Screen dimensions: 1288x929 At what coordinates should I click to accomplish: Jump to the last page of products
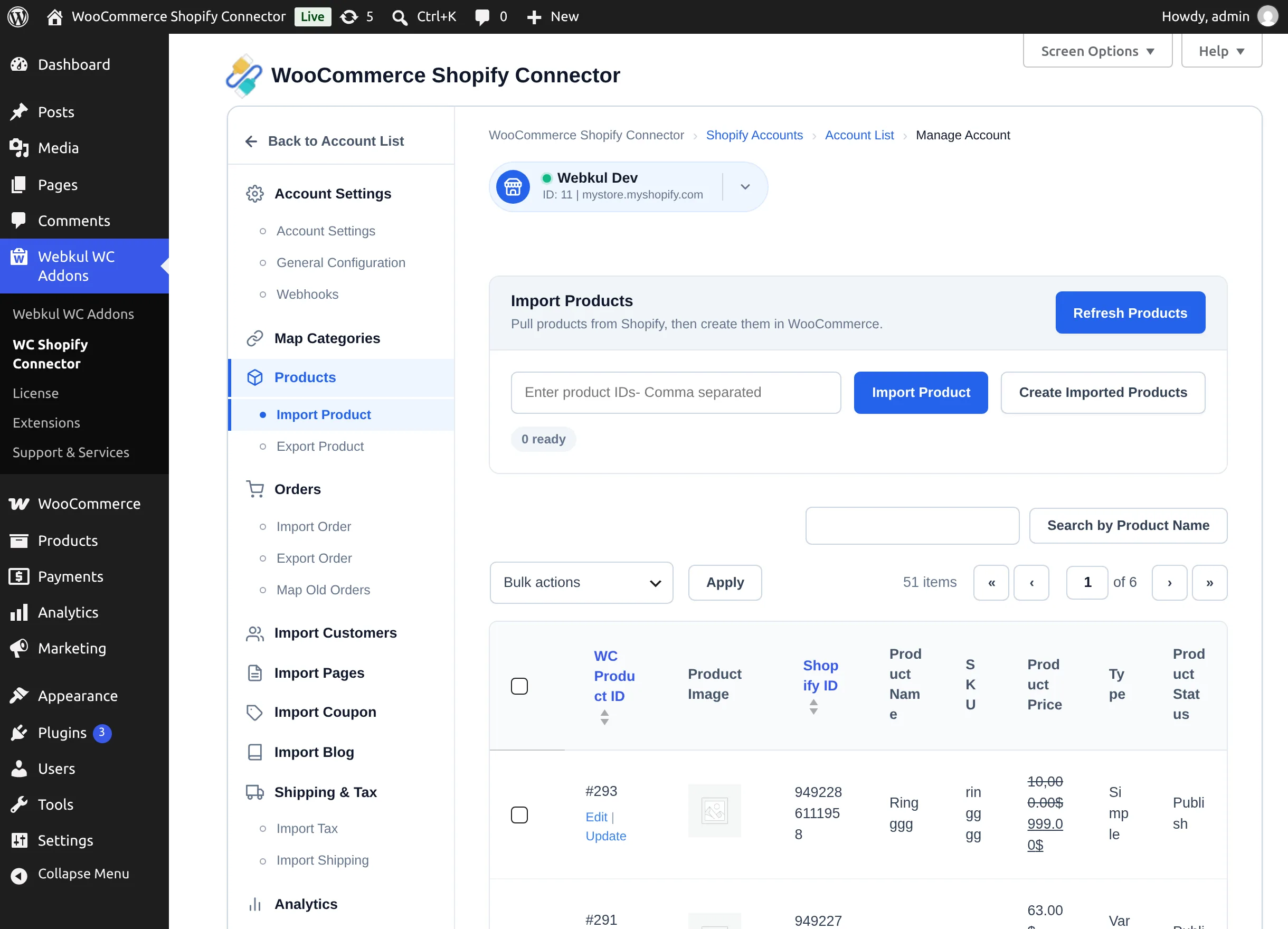click(1210, 582)
